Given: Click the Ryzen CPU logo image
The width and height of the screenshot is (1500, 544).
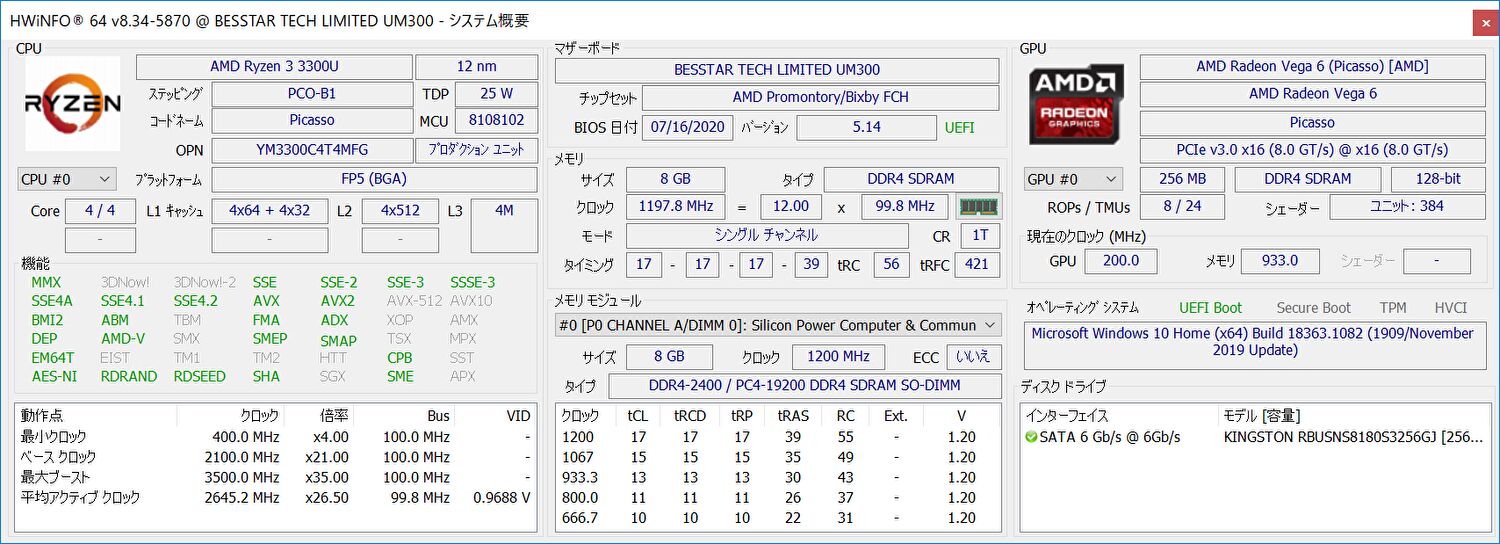Looking at the screenshot, I should tap(72, 102).
